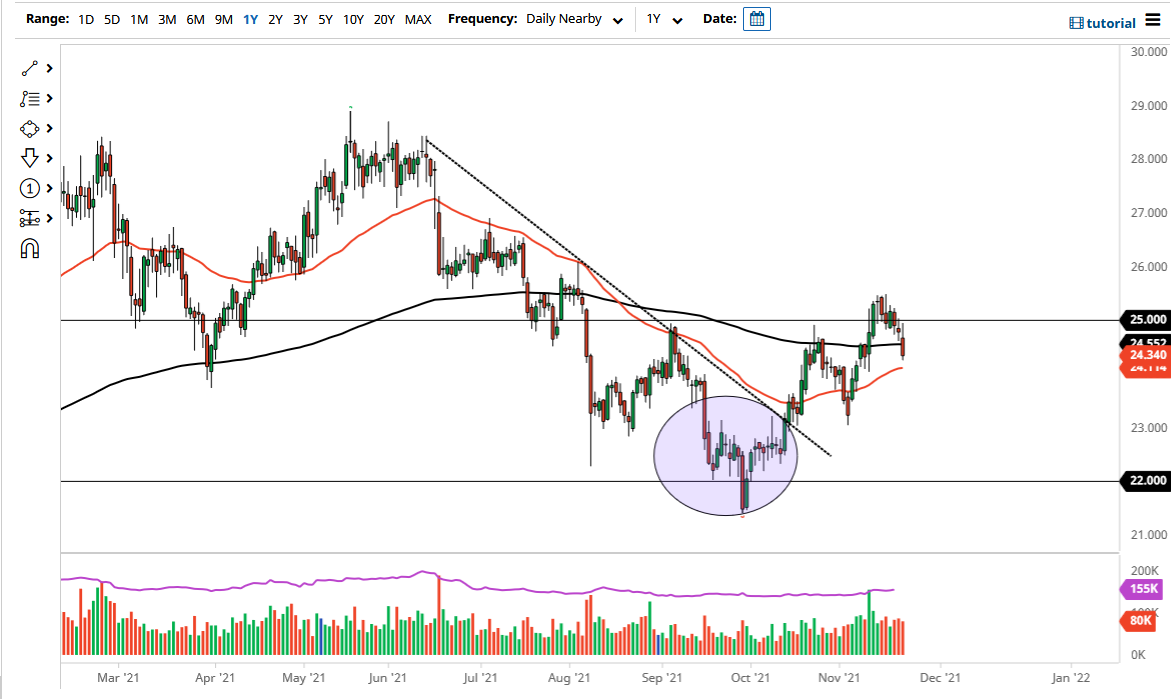Expand the arrow marker options chevron
This screenshot has width=1172, height=699.
point(49,158)
